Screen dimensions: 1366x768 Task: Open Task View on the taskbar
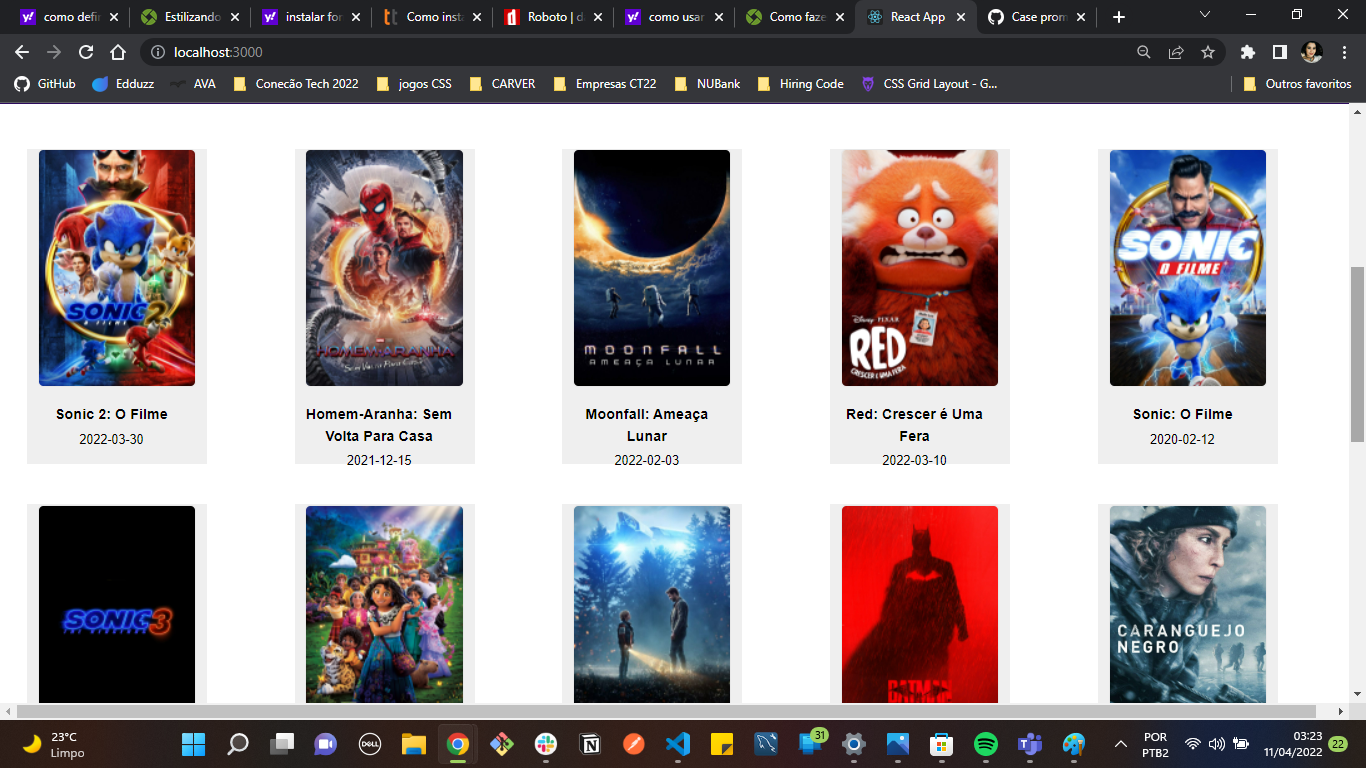tap(282, 744)
